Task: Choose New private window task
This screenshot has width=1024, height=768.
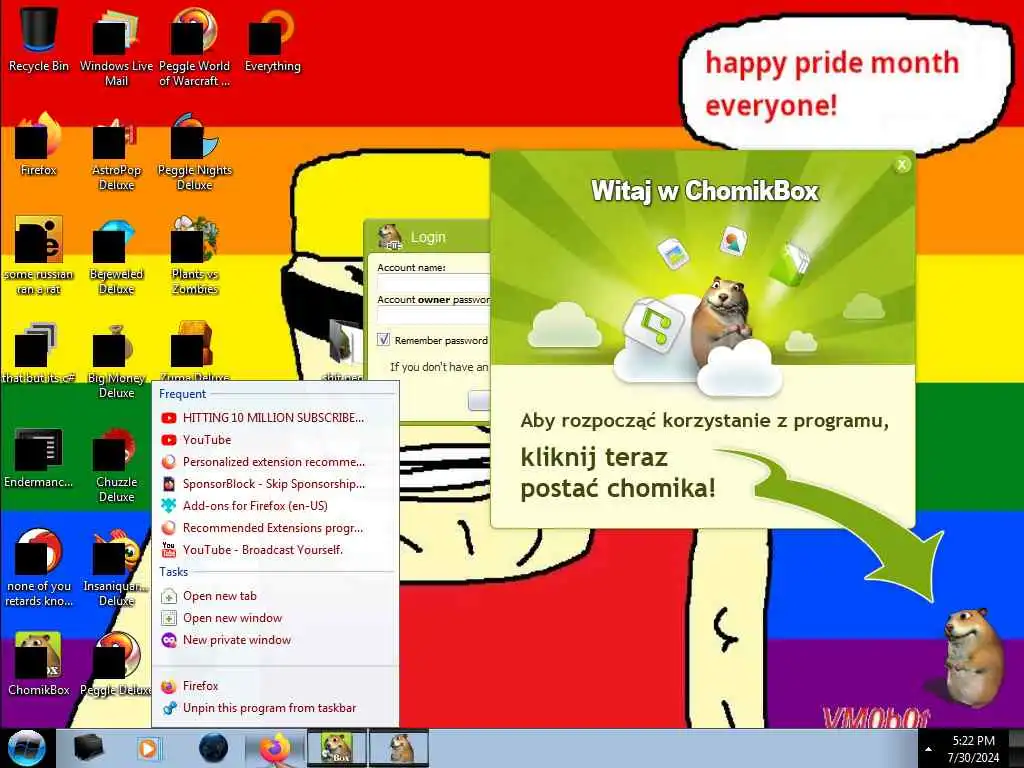Action: [275, 641]
